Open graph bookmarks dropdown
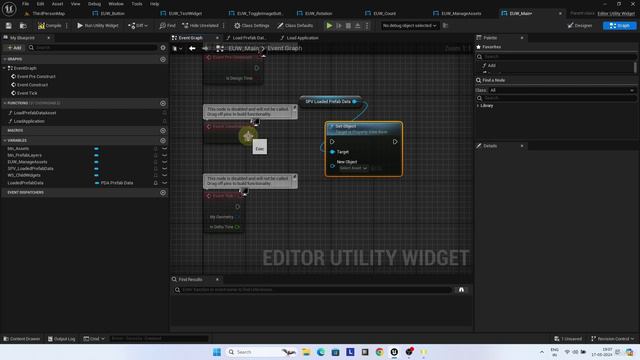This screenshot has width=640, height=360. 177,49
